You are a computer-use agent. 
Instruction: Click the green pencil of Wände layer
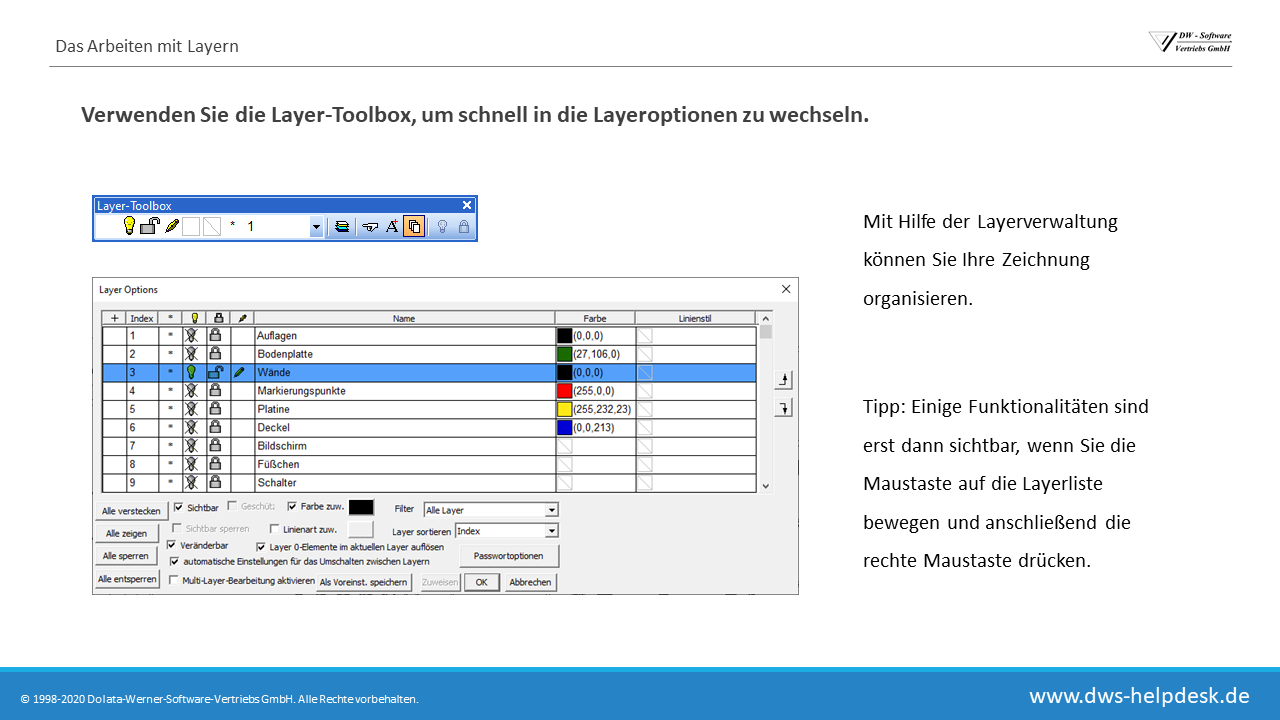(x=240, y=372)
